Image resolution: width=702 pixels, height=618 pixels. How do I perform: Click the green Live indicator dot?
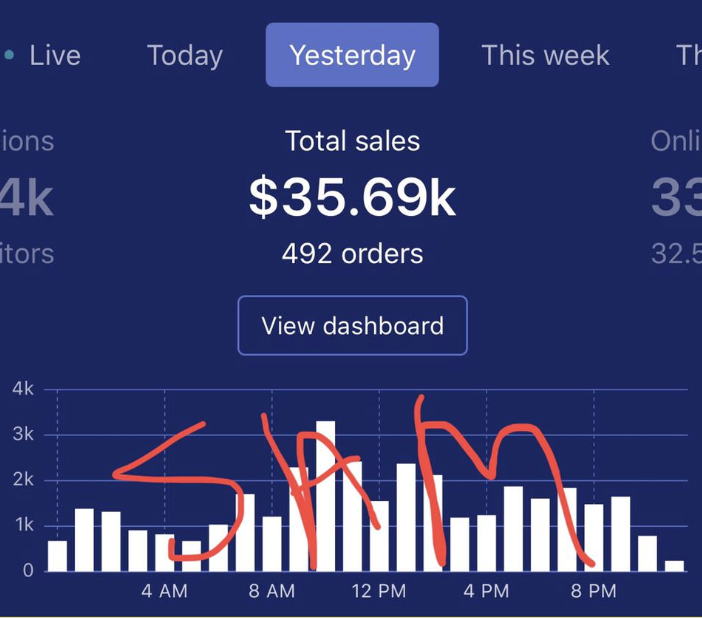click(10, 55)
